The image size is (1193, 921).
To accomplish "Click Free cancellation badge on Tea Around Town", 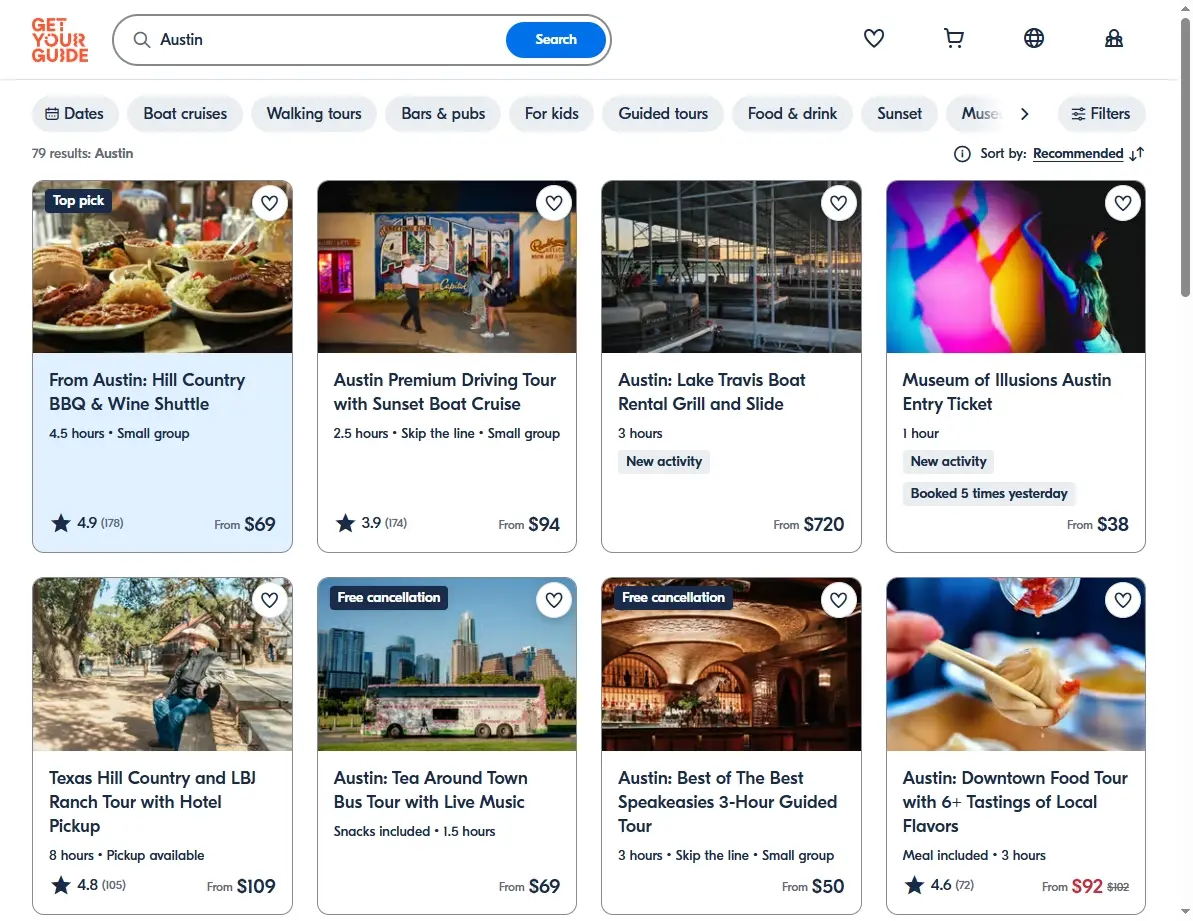I will tap(388, 598).
